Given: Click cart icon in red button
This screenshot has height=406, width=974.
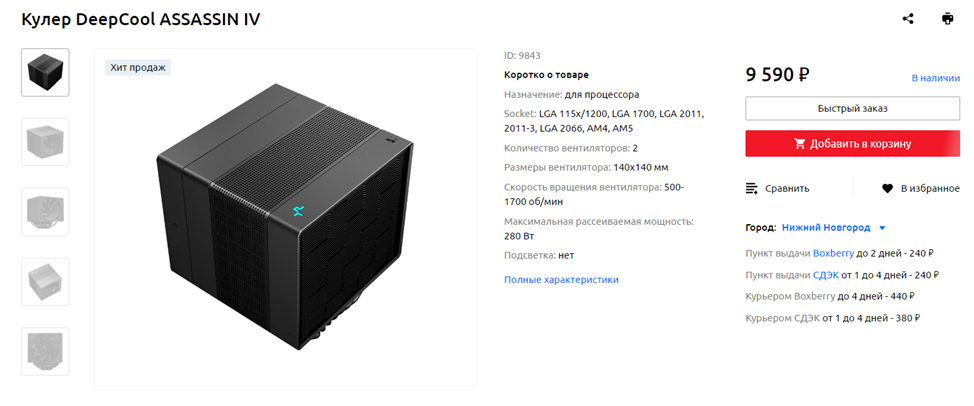Looking at the screenshot, I should point(800,144).
